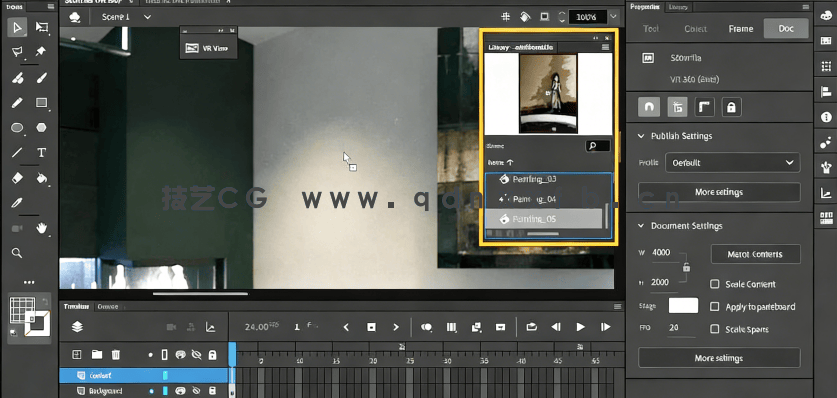Click the onion skin icon in timeline
This screenshot has width=837, height=398.
click(426, 327)
